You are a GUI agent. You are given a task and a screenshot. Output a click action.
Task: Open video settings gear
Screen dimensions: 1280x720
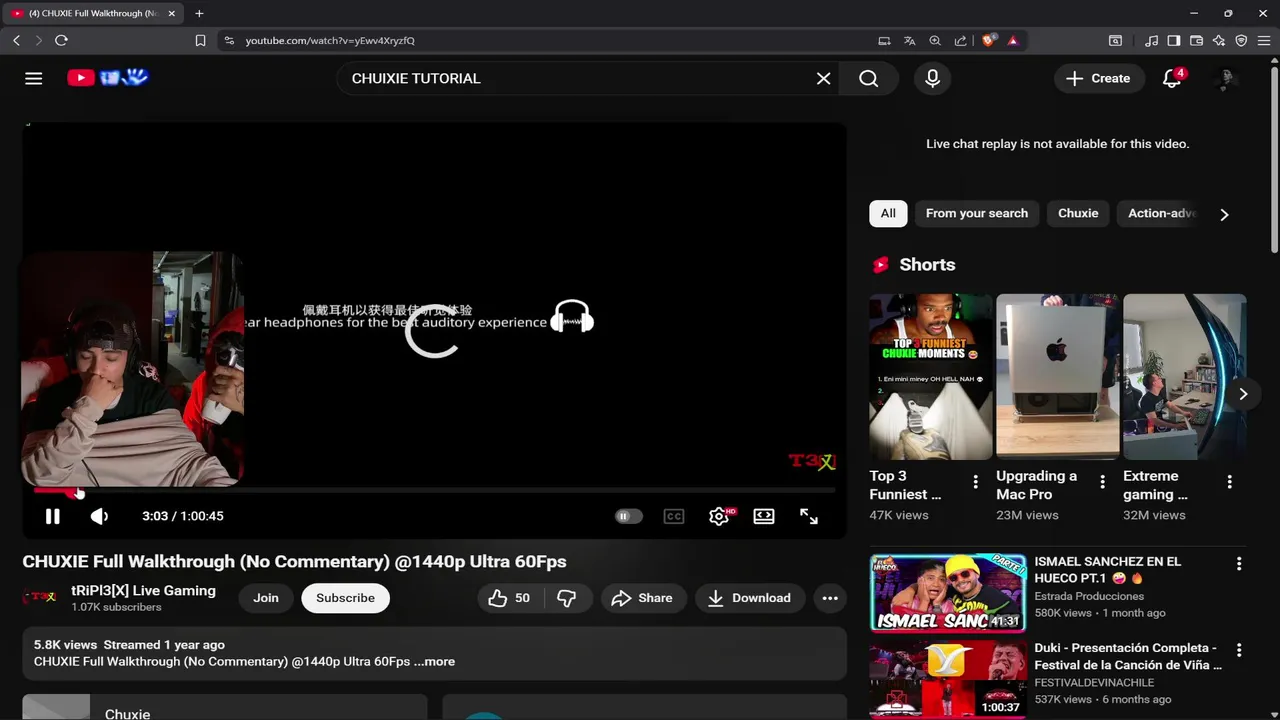click(x=719, y=516)
